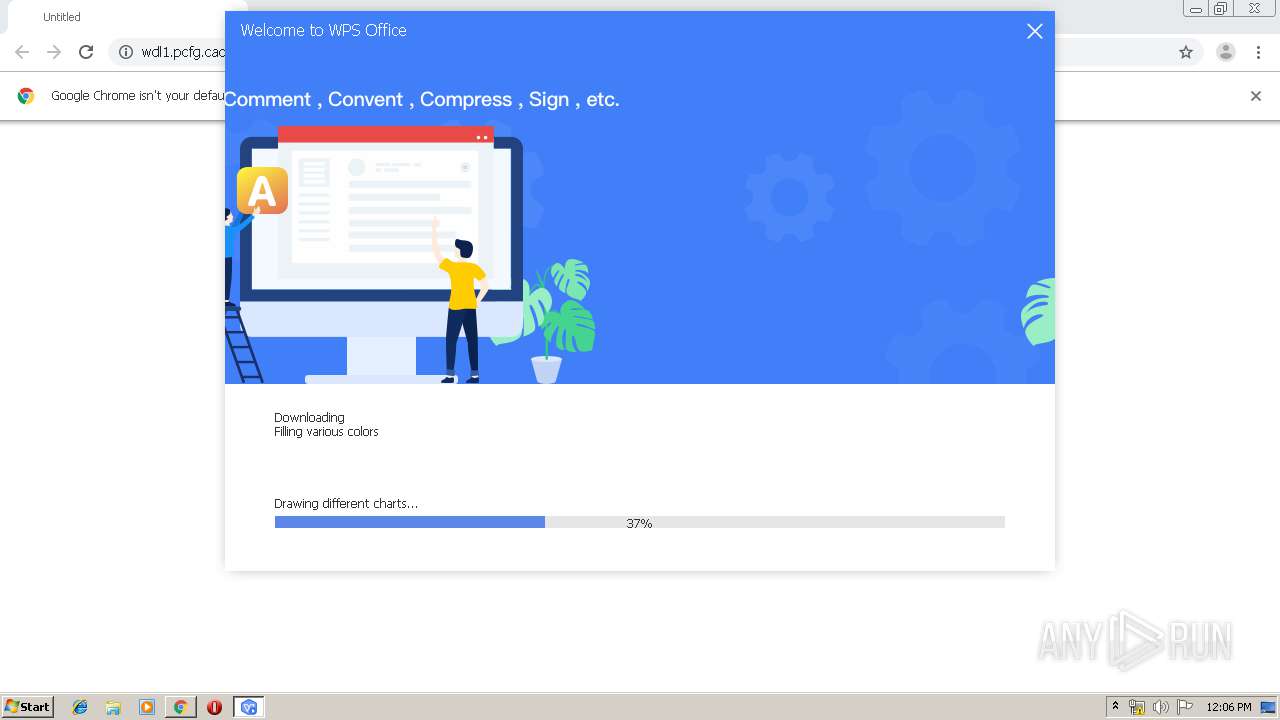The width and height of the screenshot is (1280, 720).
Task: Reload the page in Chrome
Action: tap(86, 52)
